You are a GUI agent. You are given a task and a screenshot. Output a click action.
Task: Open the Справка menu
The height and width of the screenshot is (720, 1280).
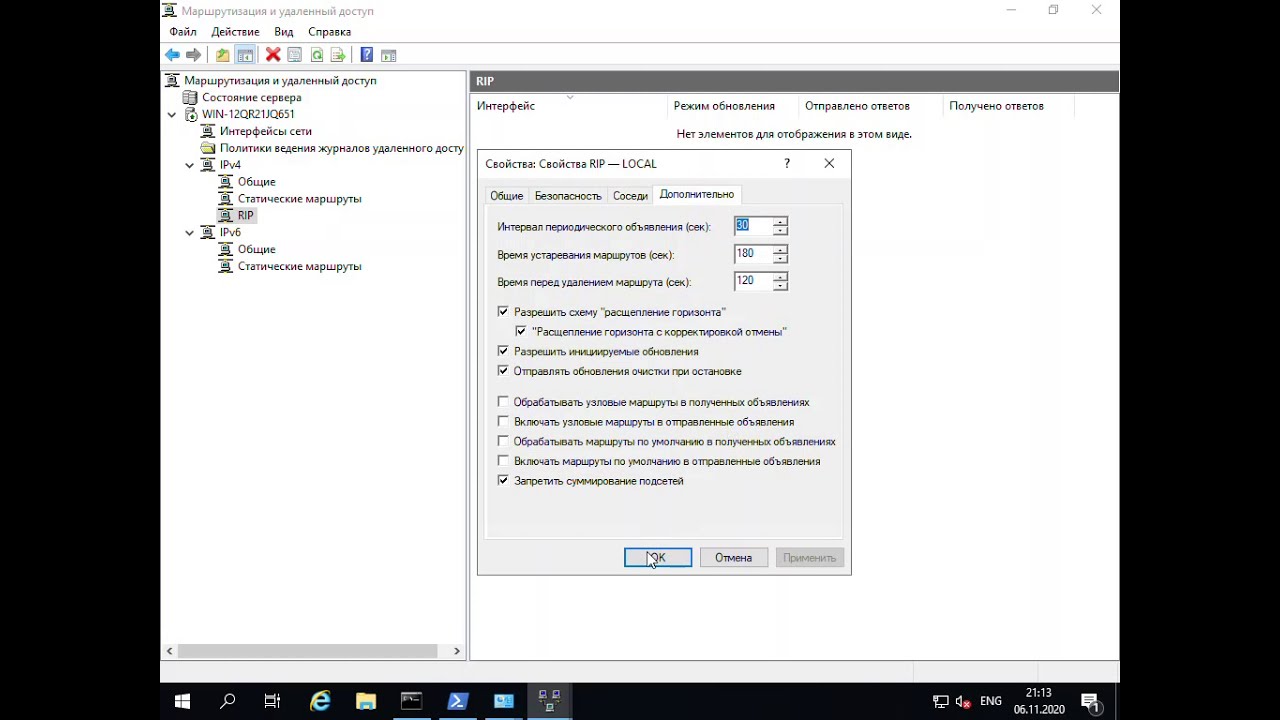pos(329,32)
